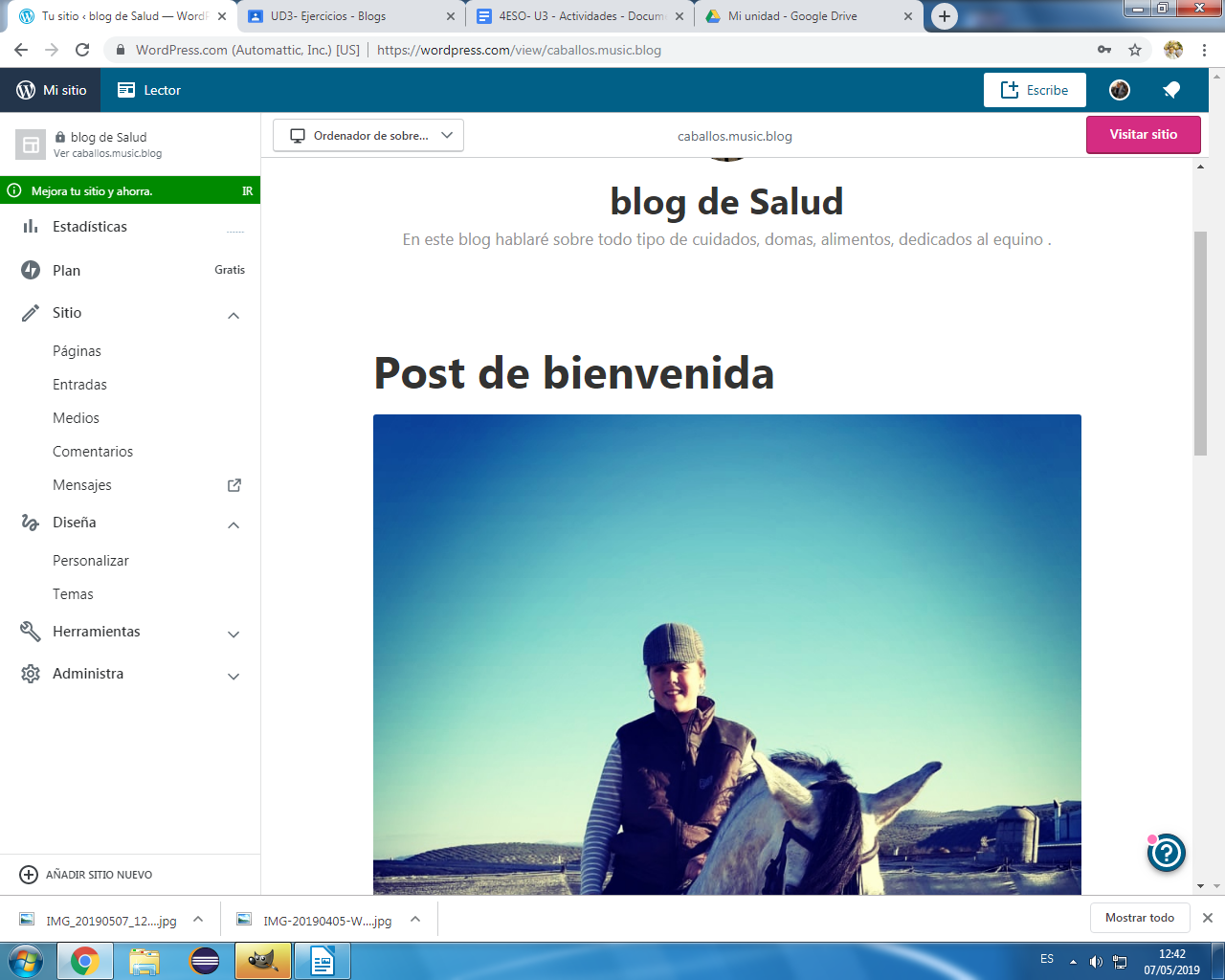Image resolution: width=1225 pixels, height=980 pixels.
Task: Click the Mostrar todo downloads button
Action: coord(1139,918)
